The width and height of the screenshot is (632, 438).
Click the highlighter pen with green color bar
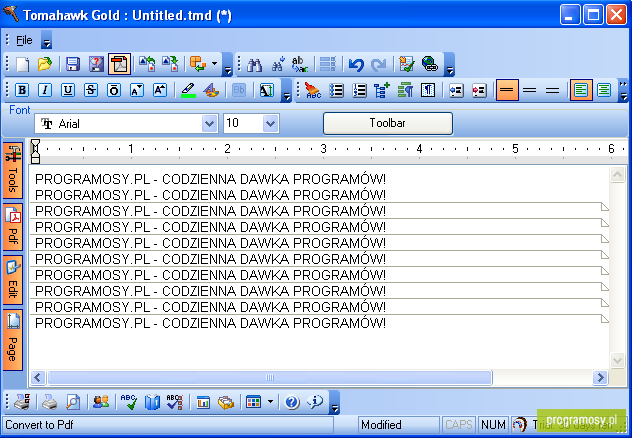pos(188,90)
